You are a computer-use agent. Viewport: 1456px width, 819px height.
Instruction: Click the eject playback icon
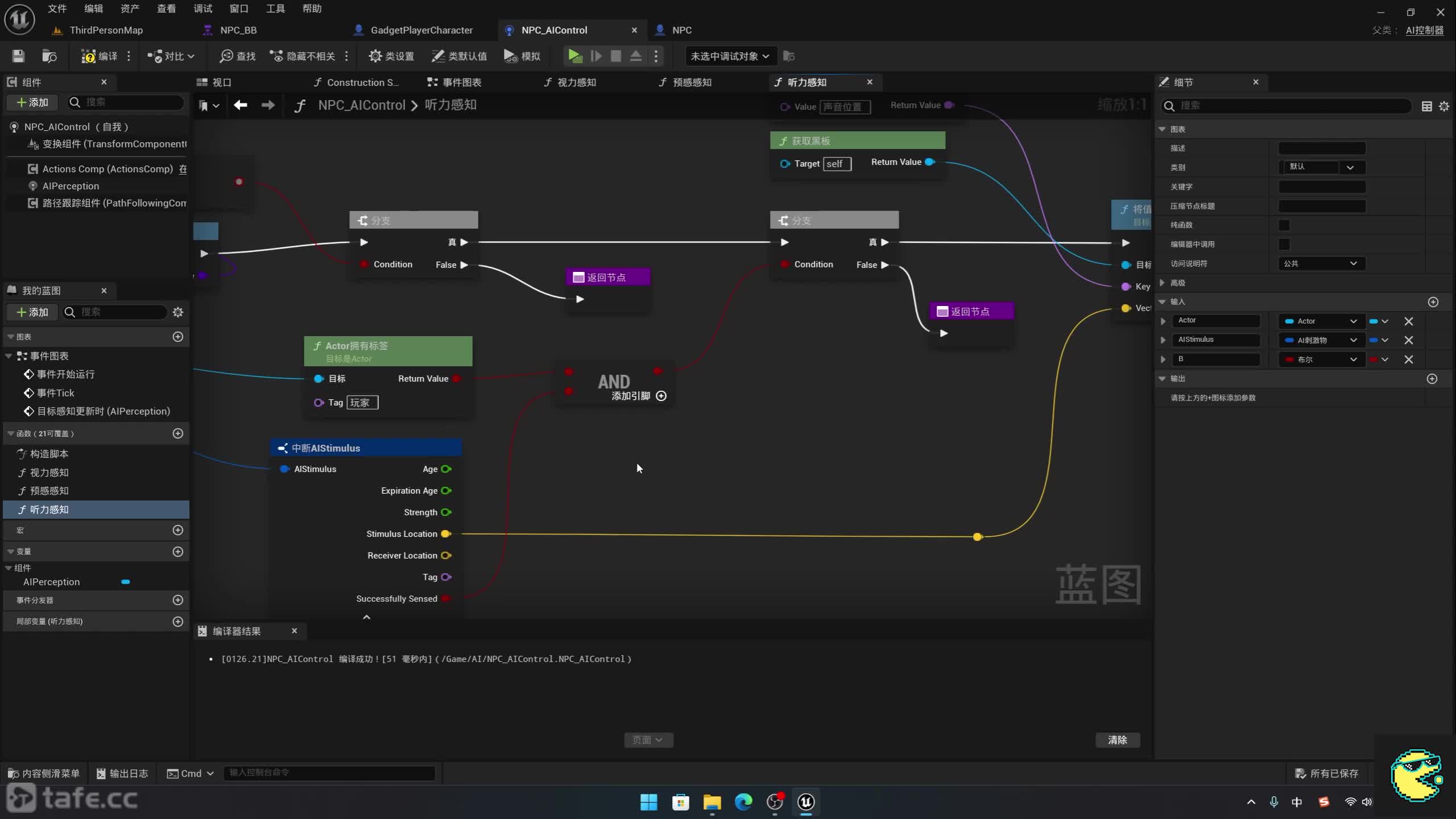pyautogui.click(x=636, y=56)
